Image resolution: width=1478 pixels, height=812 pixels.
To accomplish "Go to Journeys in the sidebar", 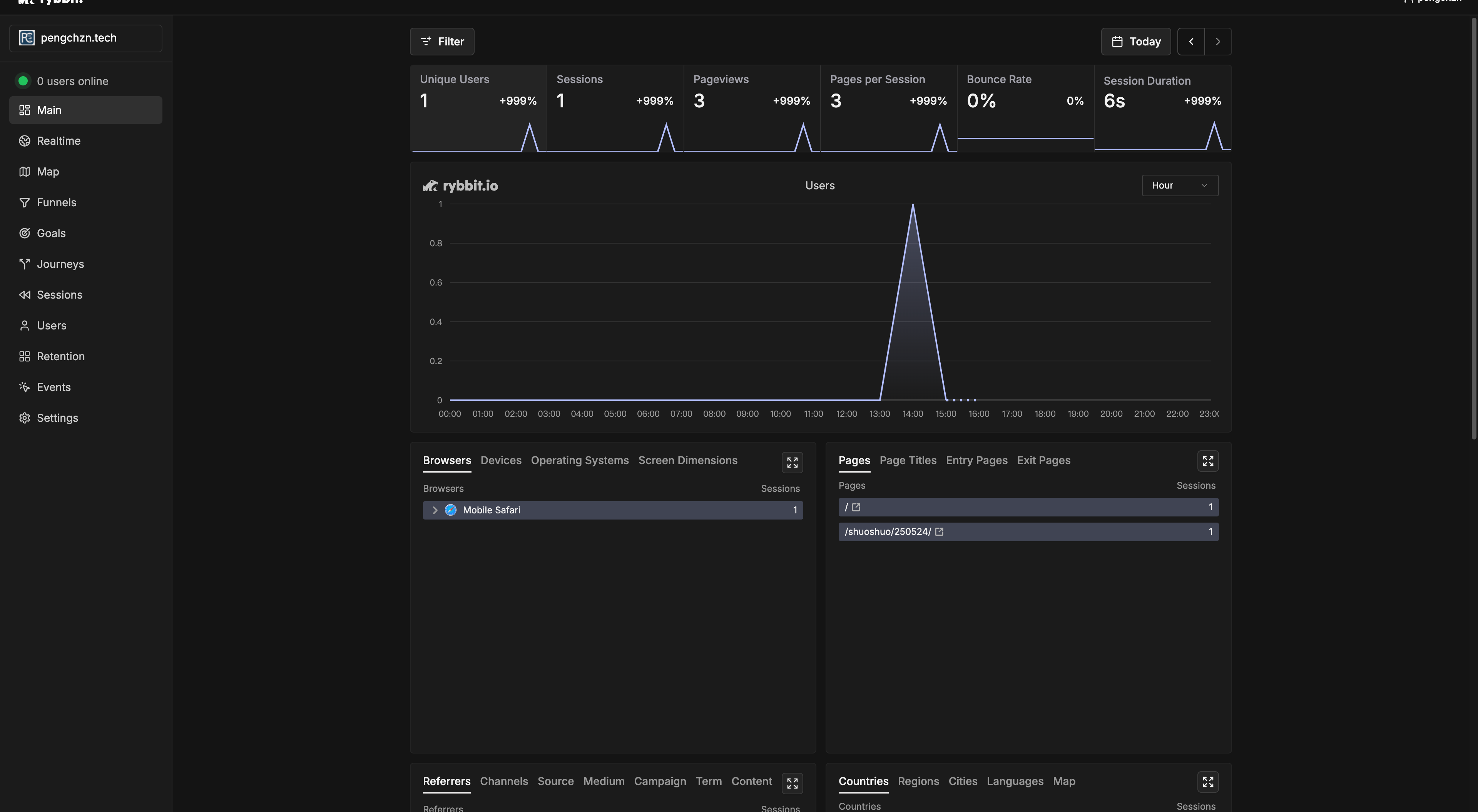I will [x=60, y=264].
